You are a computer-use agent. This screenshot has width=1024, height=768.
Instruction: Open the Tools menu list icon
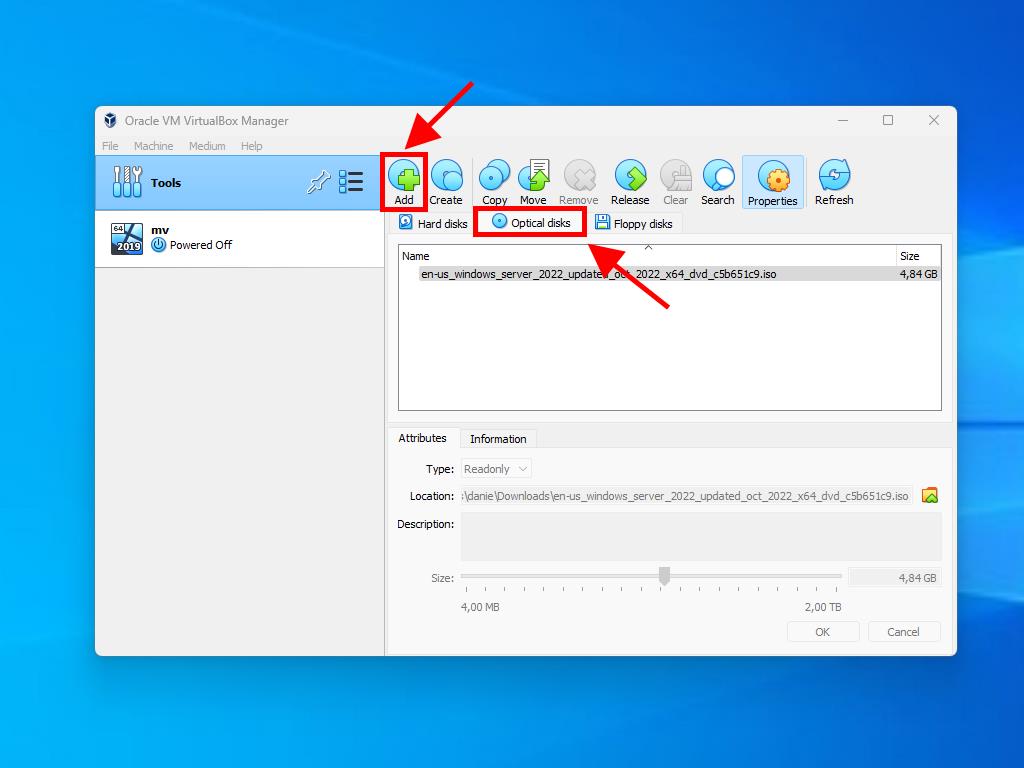pyautogui.click(x=350, y=182)
